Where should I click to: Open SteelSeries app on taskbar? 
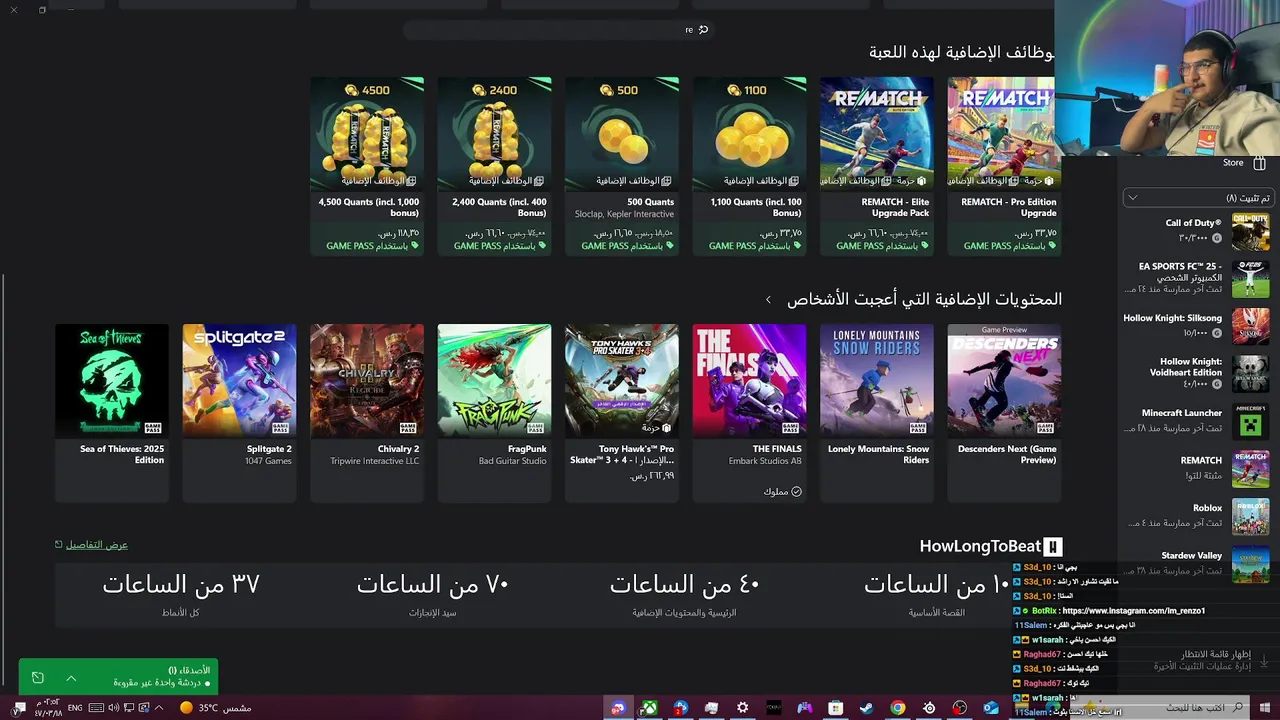click(x=929, y=708)
